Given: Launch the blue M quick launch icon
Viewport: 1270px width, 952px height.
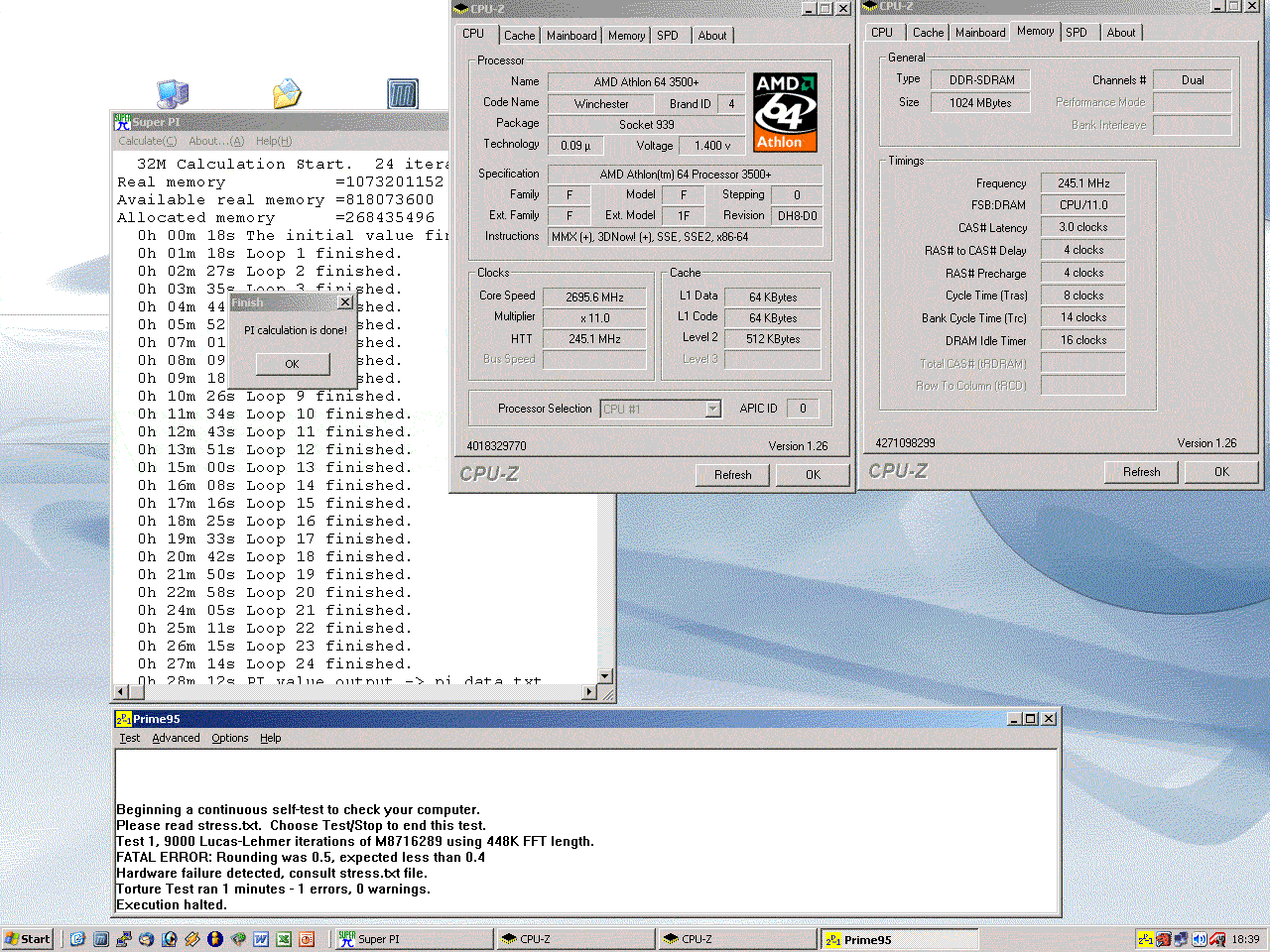Looking at the screenshot, I should pyautogui.click(x=100, y=939).
